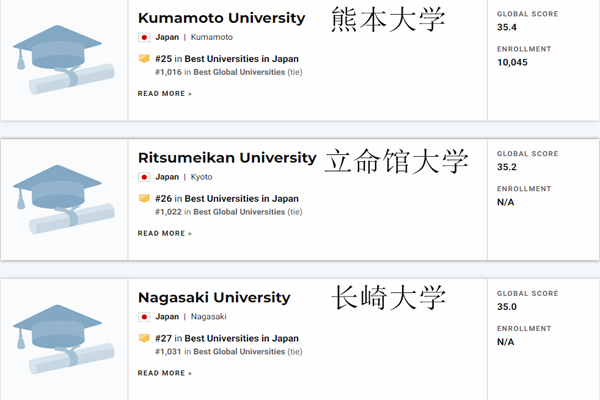Click the Kyoto location text
This screenshot has width=600, height=400.
(201, 177)
